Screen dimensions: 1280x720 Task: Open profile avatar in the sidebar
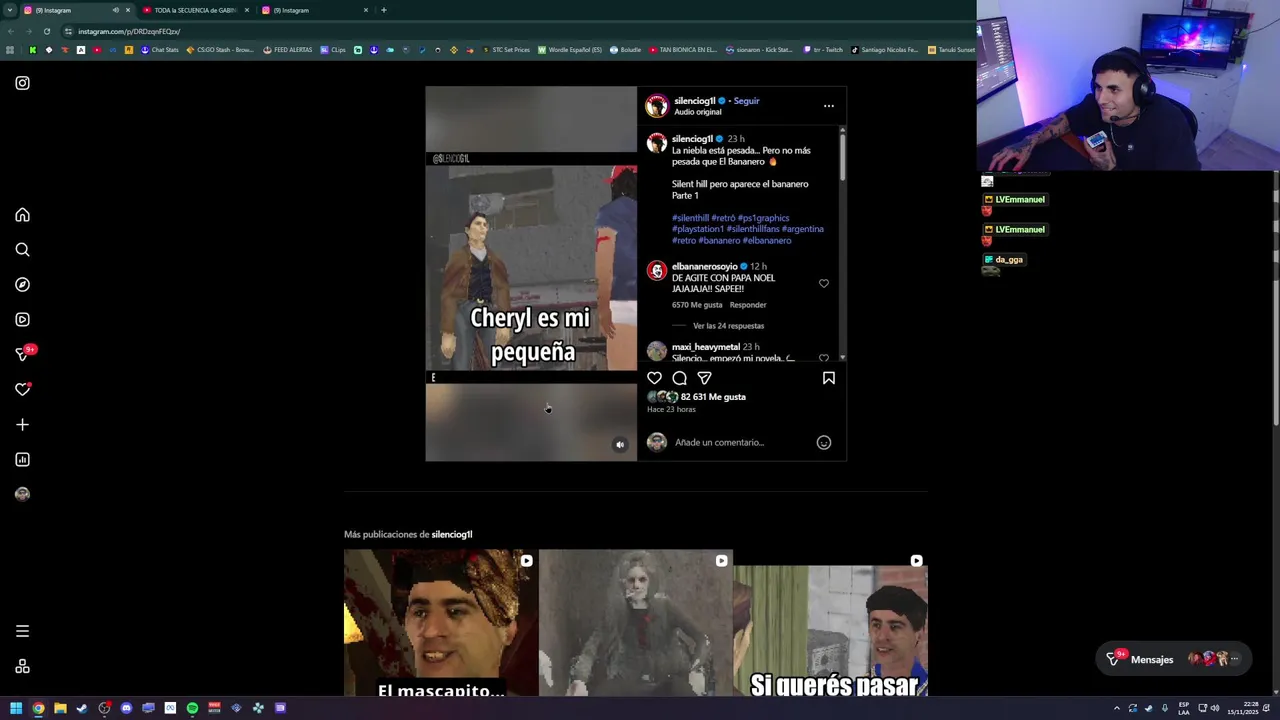(x=22, y=494)
